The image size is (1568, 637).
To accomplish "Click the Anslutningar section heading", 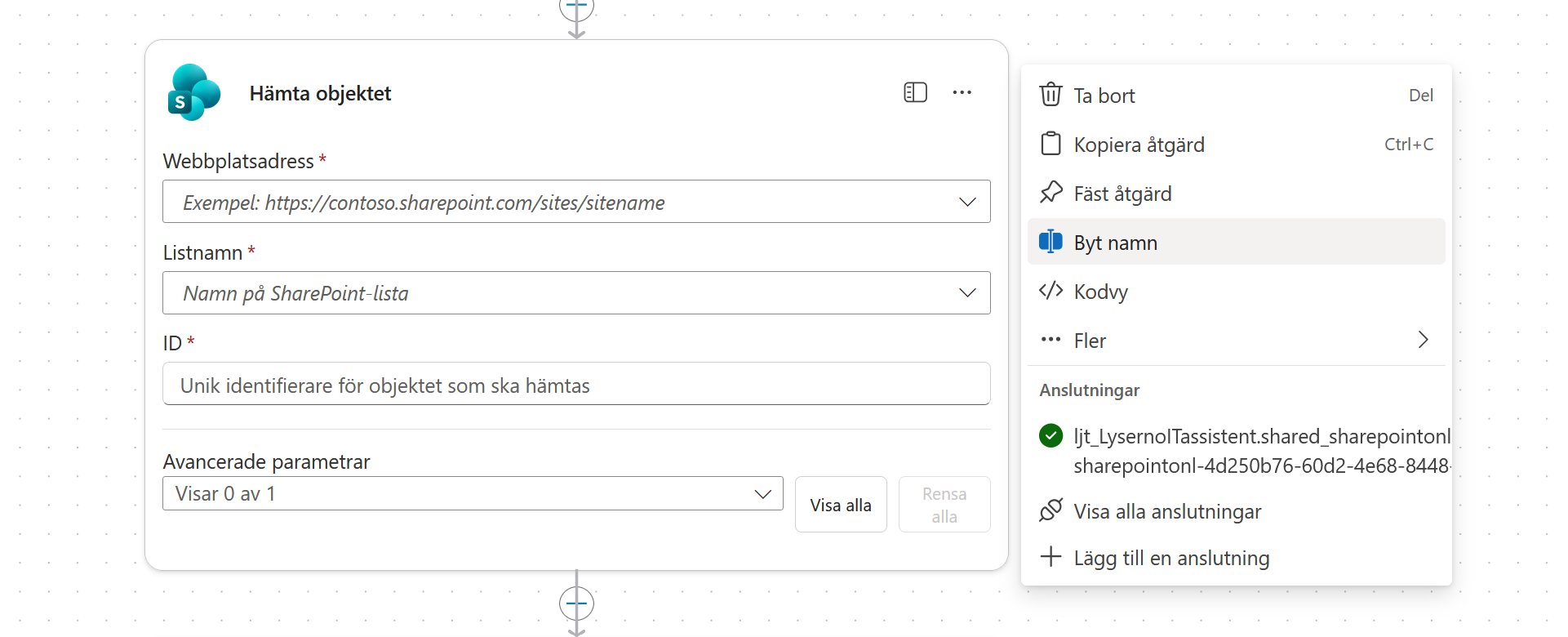I will [x=1089, y=390].
